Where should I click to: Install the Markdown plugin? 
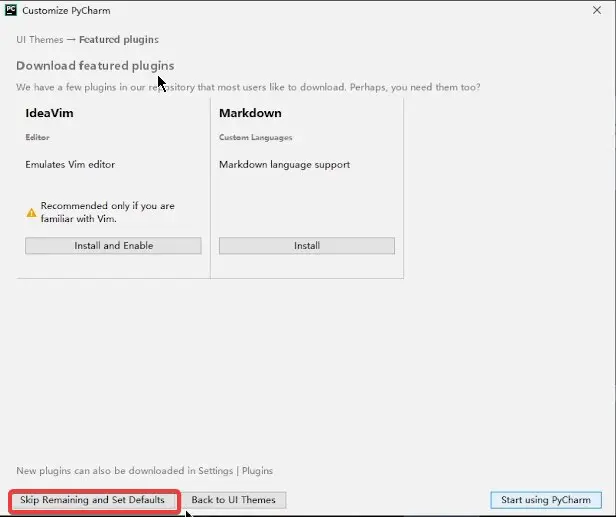(x=307, y=246)
